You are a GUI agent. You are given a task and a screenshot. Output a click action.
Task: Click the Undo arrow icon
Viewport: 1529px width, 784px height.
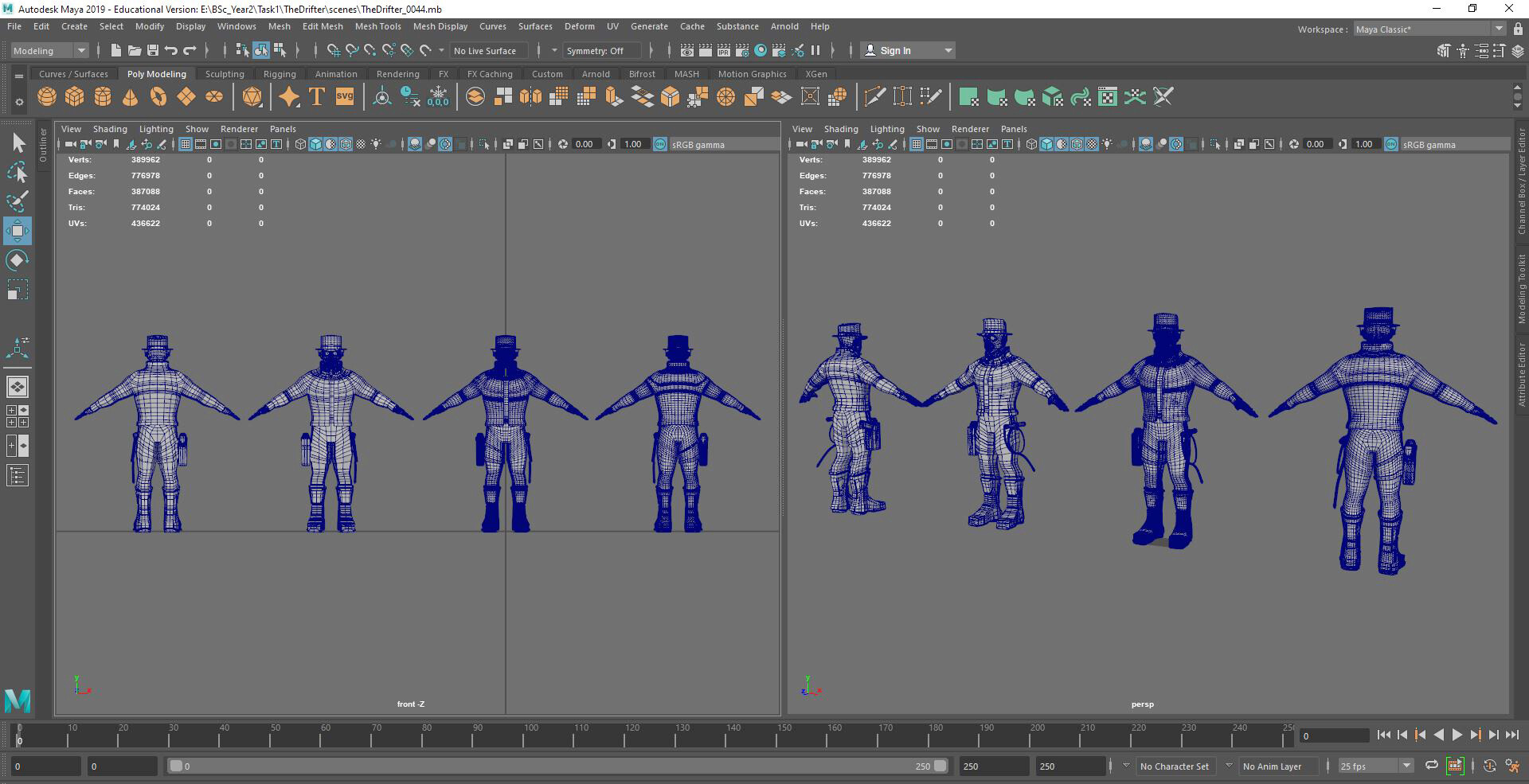(171, 51)
